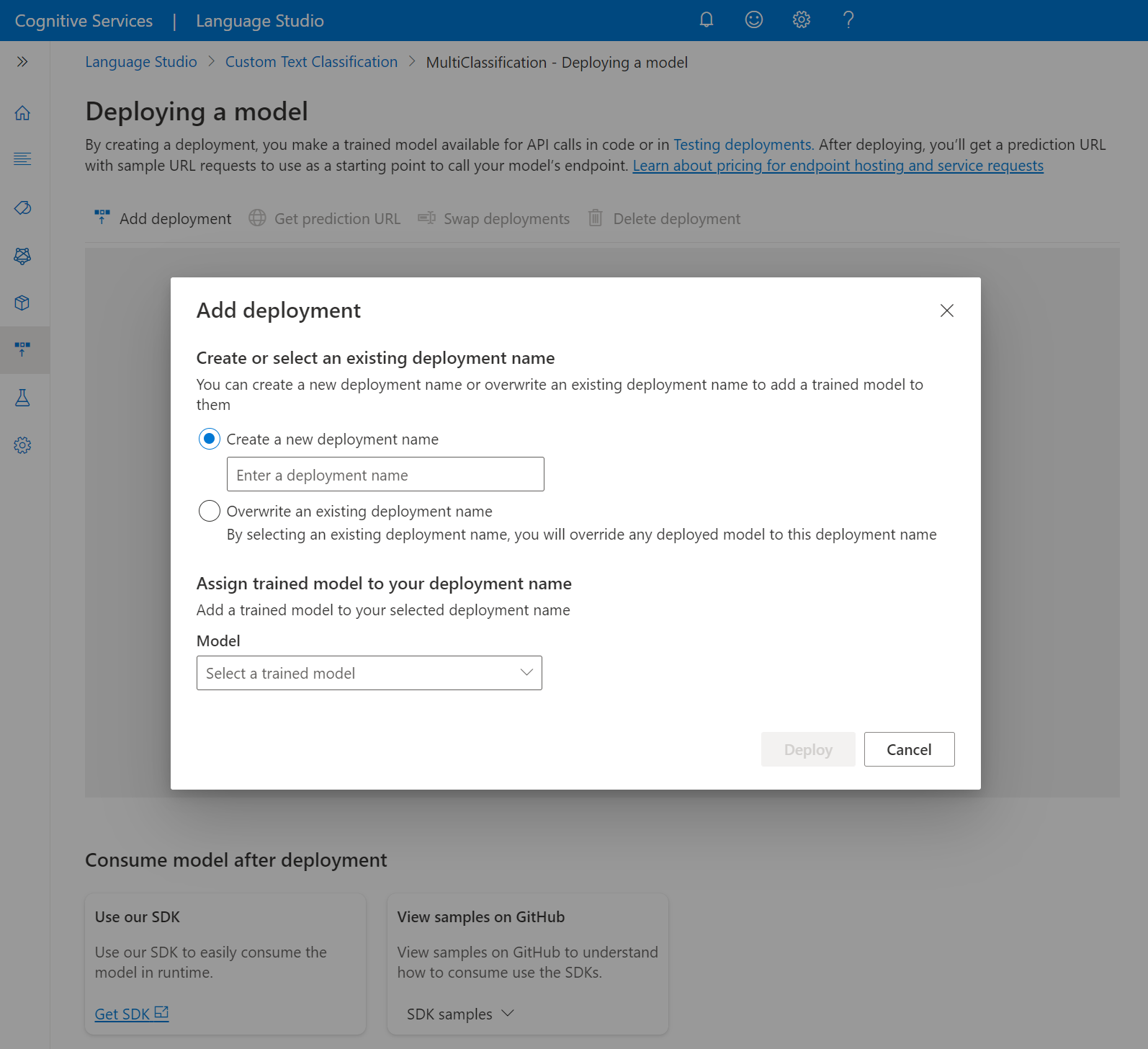Select 'Overwrite an existing deployment name' radio
This screenshot has height=1049, width=1148.
[x=210, y=511]
